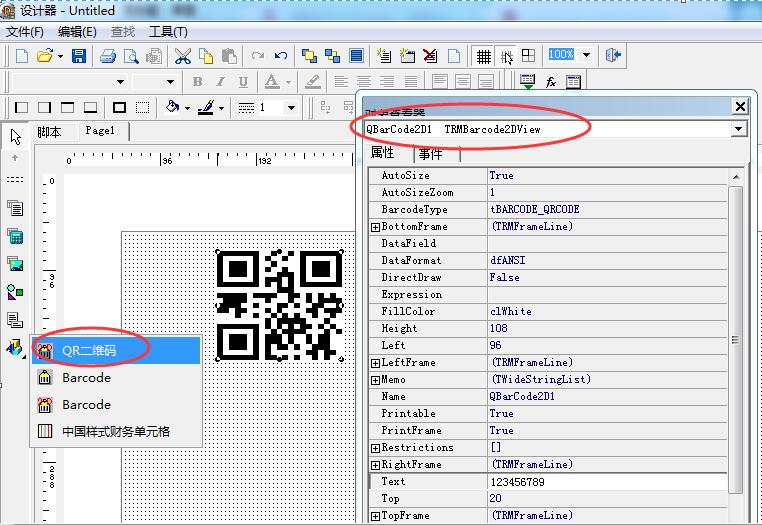762x525 pixels.
Task: Click the FillColor value clWhite
Action: 607,312
